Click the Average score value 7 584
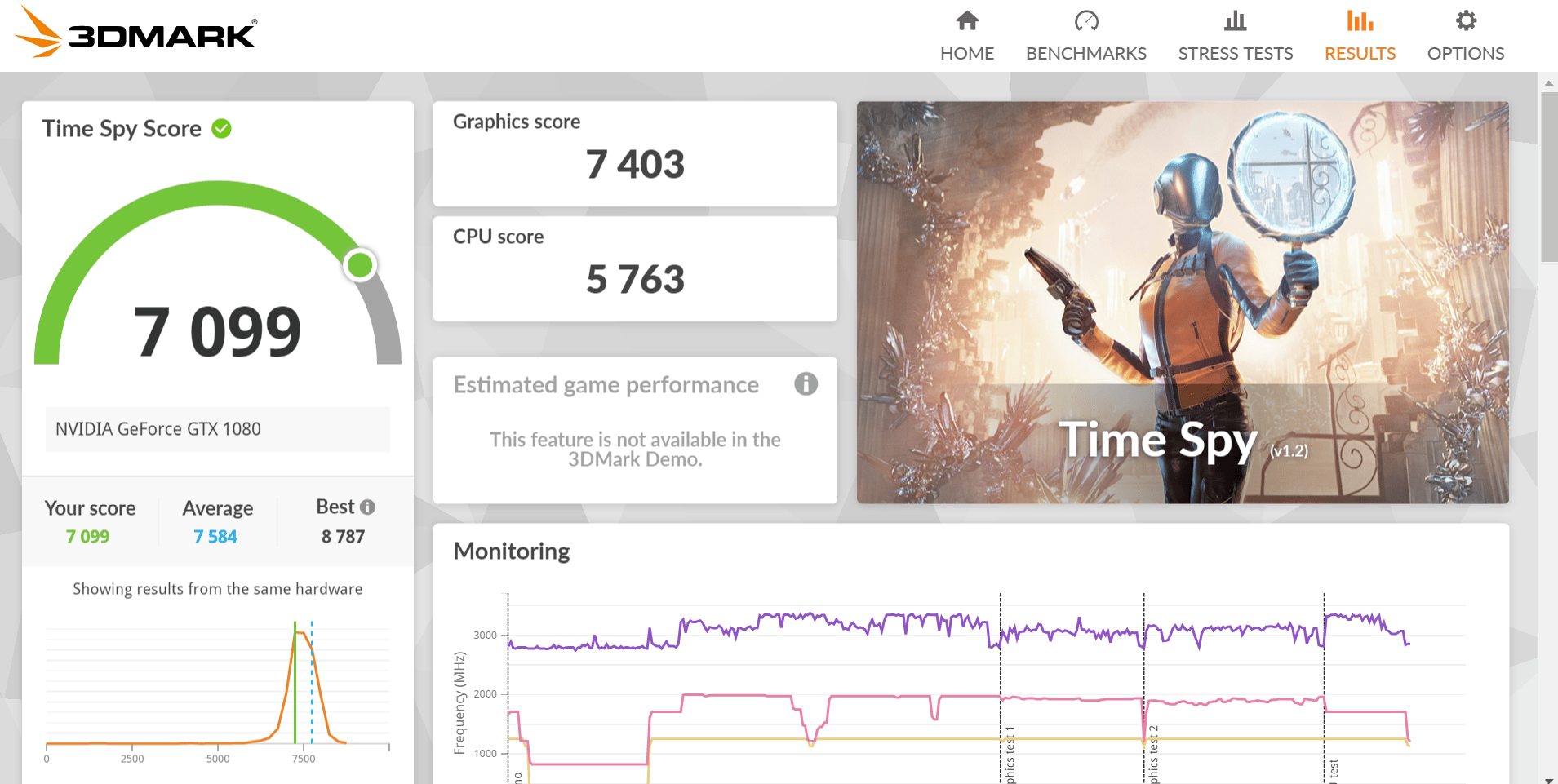1558x784 pixels. tap(215, 536)
